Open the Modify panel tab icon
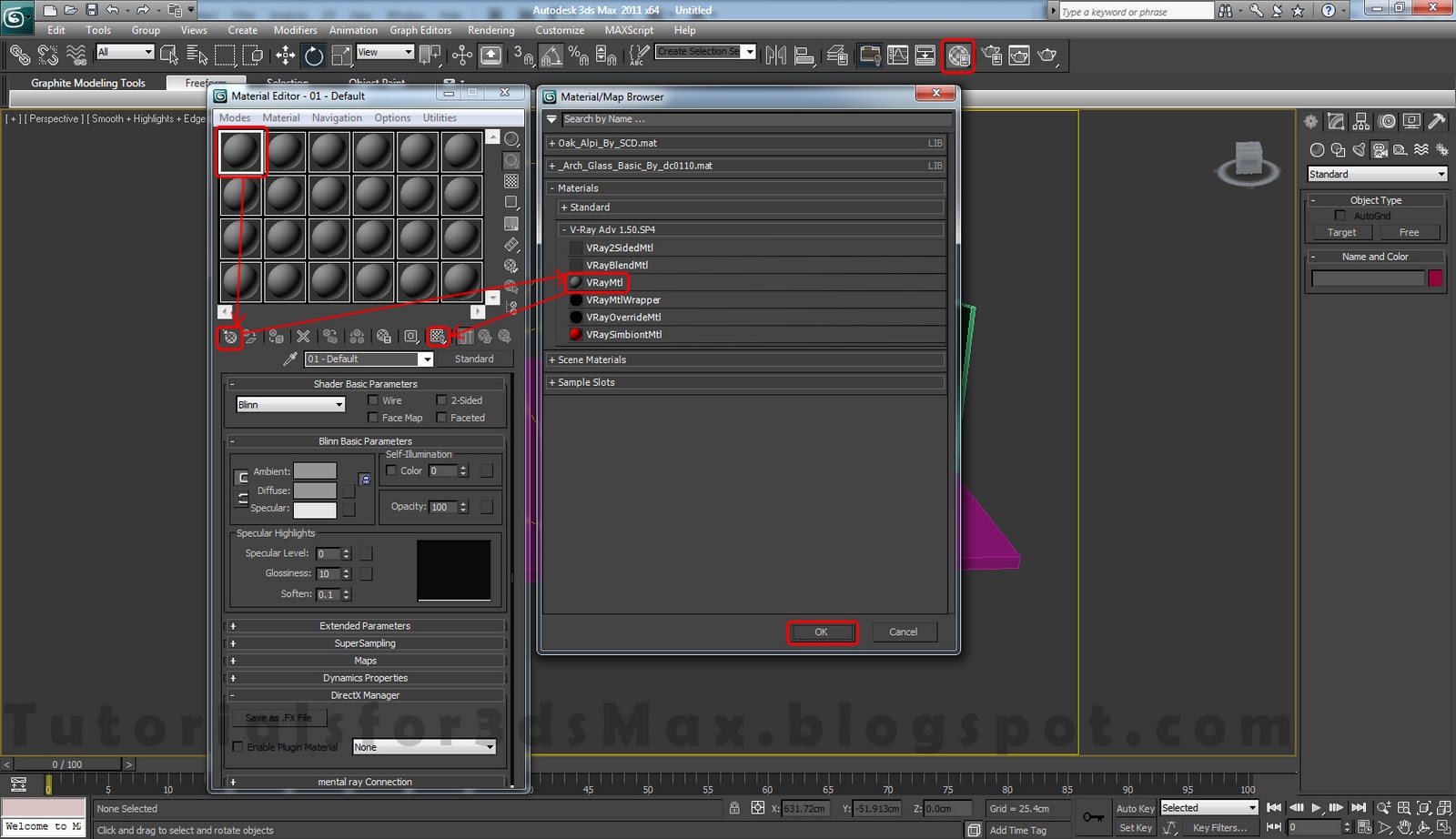Screen dimensions: 1456x839 [x=1336, y=121]
